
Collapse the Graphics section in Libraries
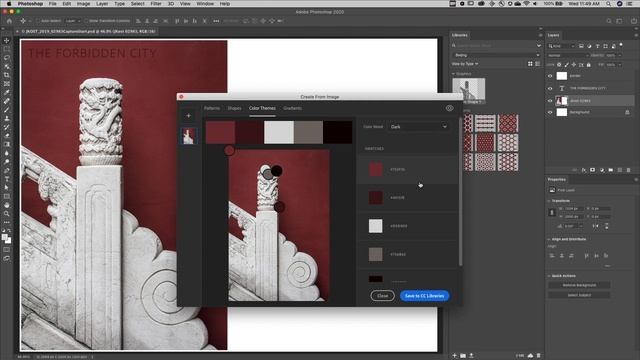(453, 74)
